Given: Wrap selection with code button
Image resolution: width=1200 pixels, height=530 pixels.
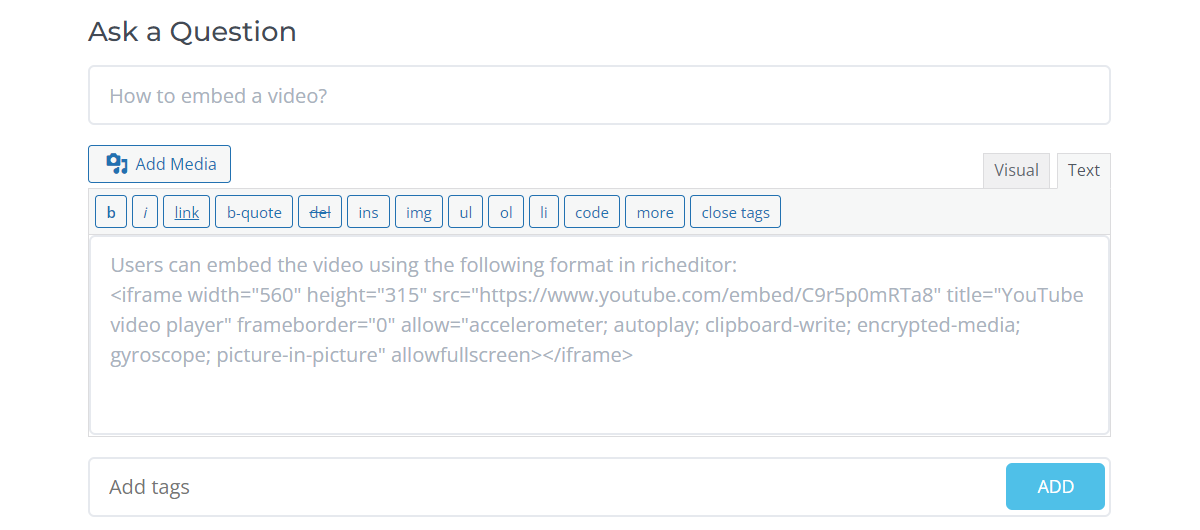Looking at the screenshot, I should tap(592, 212).
